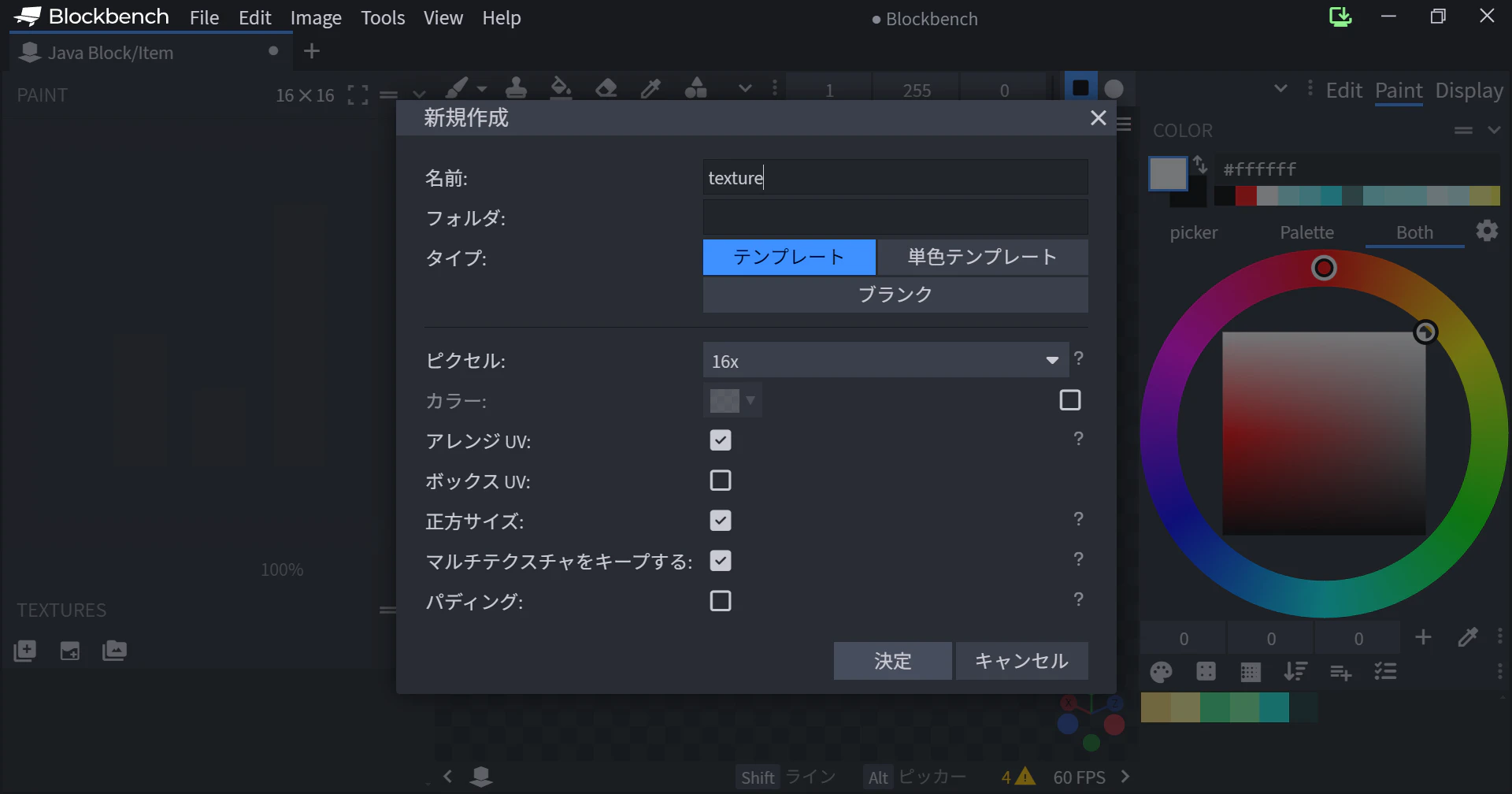Close the 新規作成 dialog
Screen dimensions: 1512x794
coord(1099,118)
